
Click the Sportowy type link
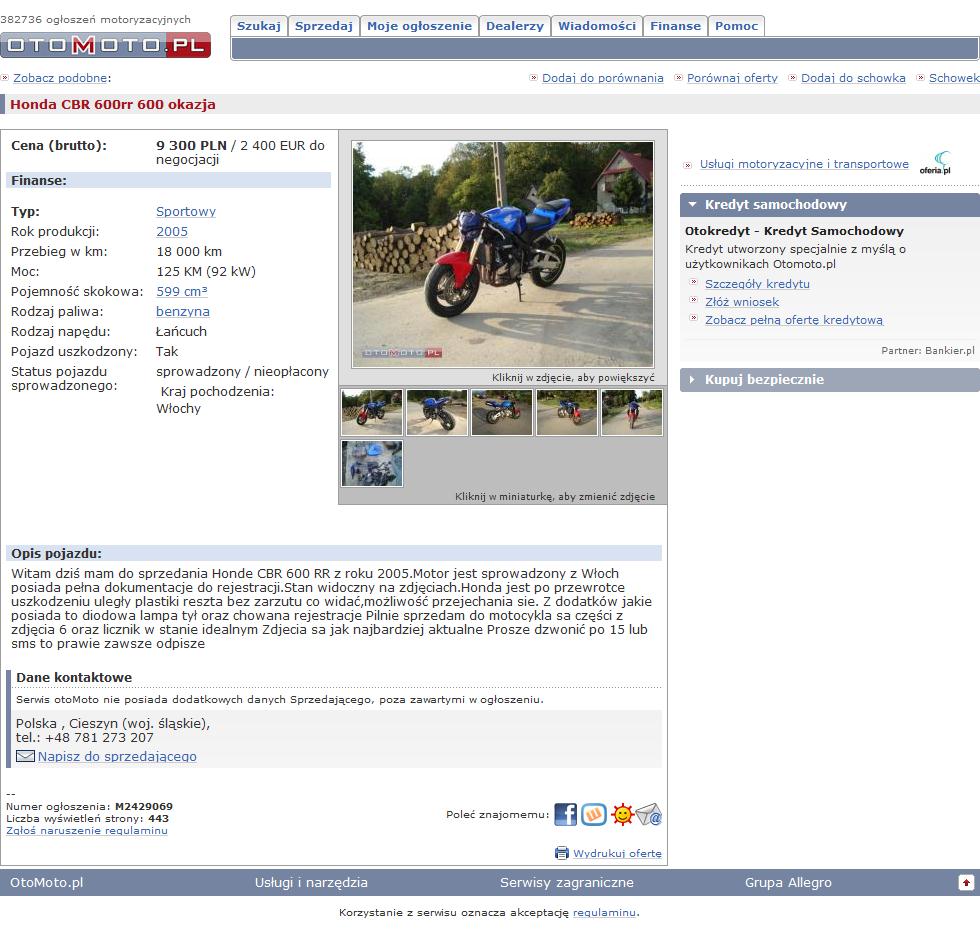pos(186,211)
